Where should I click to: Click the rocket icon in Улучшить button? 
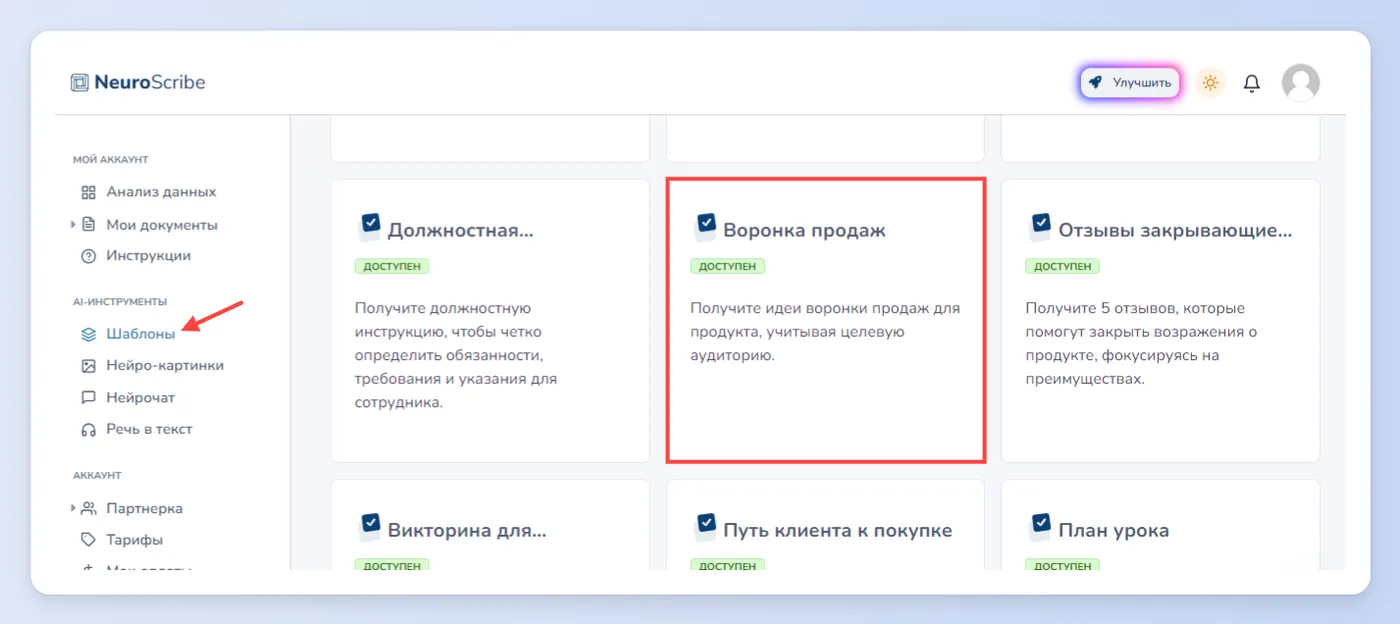tap(1096, 83)
